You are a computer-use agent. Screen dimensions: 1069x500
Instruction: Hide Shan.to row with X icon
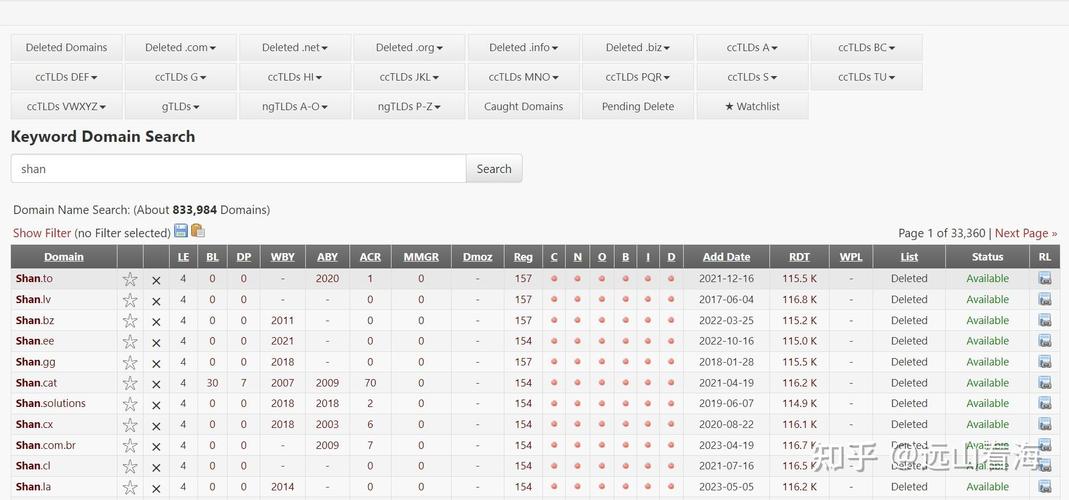(156, 280)
